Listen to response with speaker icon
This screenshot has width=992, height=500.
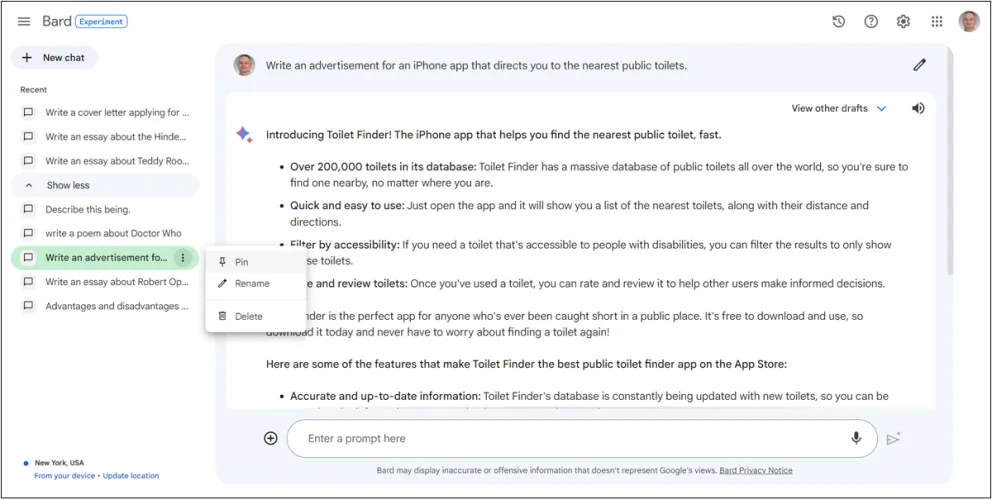click(918, 108)
